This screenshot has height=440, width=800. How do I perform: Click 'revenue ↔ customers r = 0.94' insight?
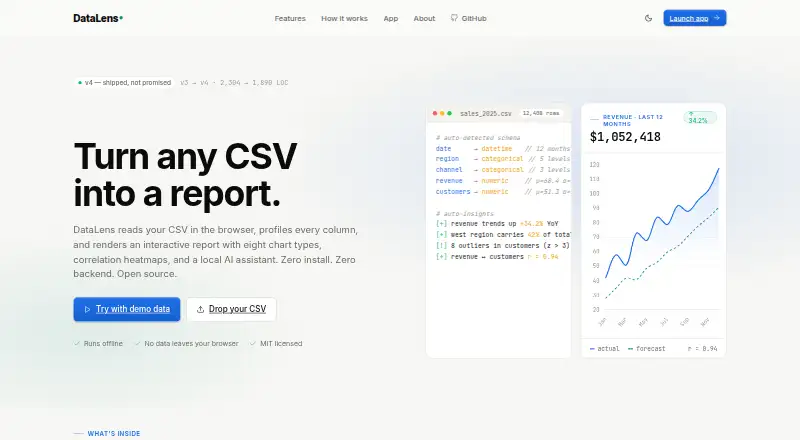497,257
